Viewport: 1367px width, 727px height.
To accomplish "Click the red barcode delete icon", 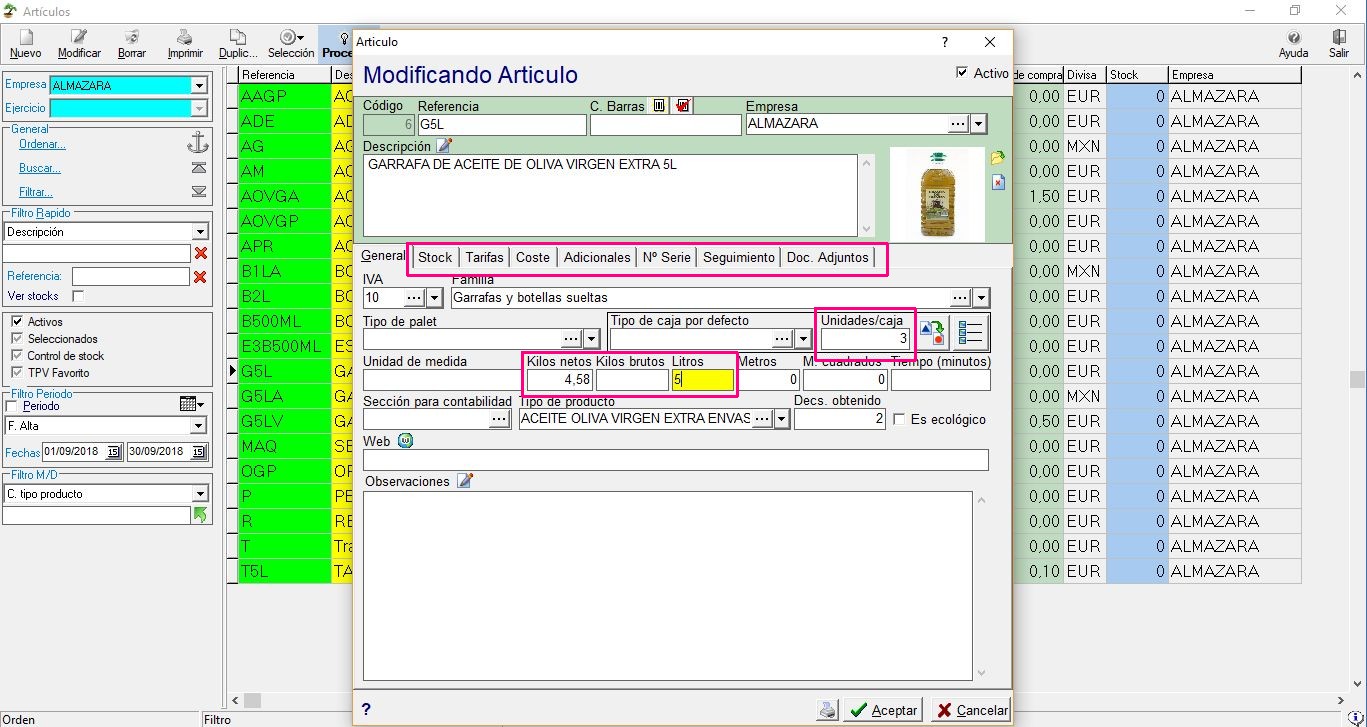I will pos(683,105).
